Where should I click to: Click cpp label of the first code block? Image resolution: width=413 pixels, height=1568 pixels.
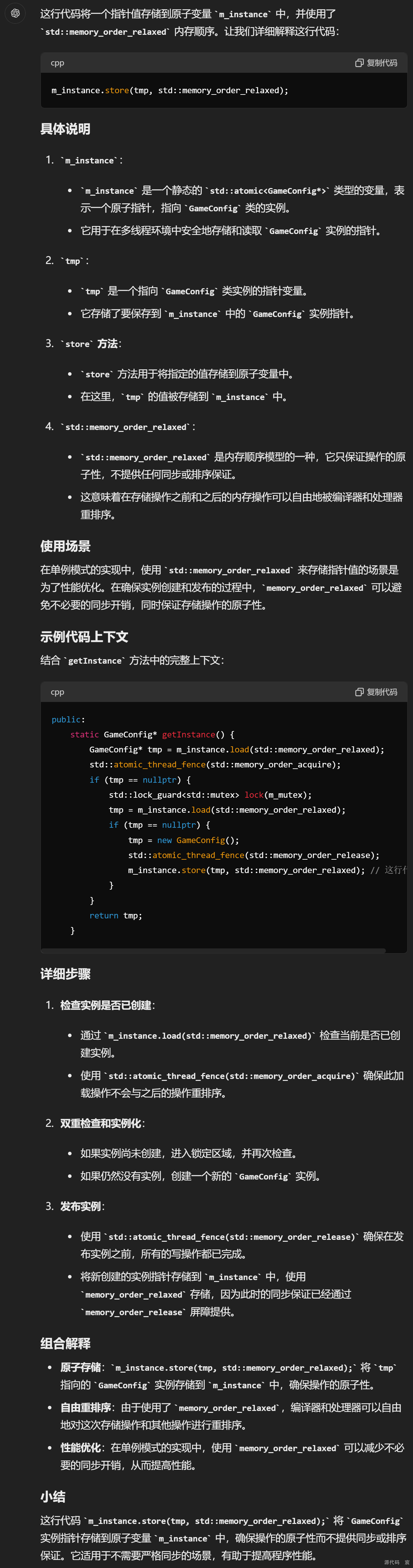[57, 63]
